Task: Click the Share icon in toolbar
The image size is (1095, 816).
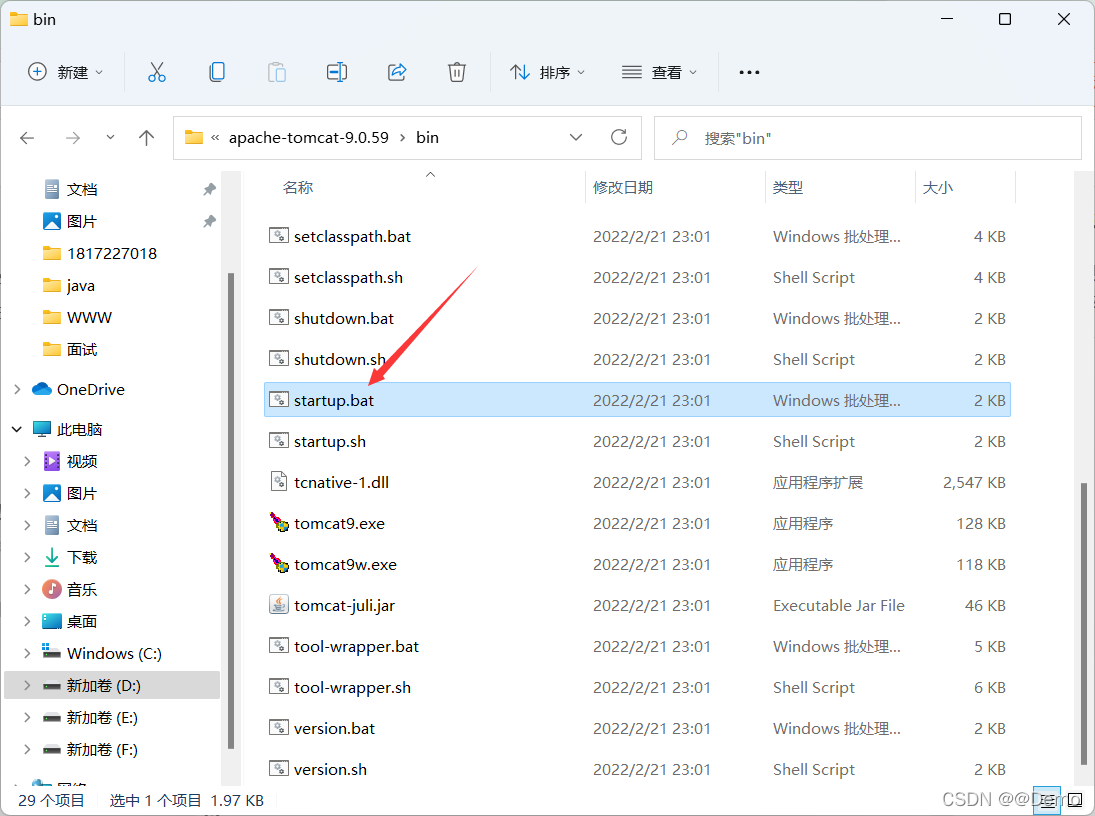Action: point(397,72)
